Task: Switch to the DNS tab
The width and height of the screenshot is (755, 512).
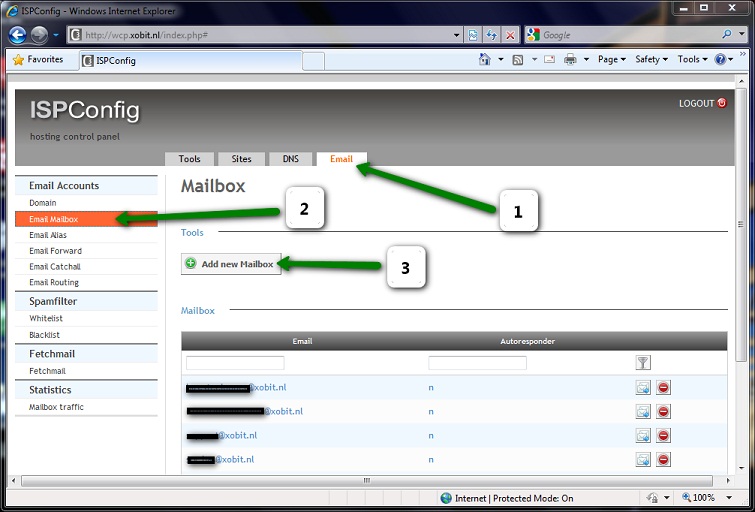Action: (290, 159)
